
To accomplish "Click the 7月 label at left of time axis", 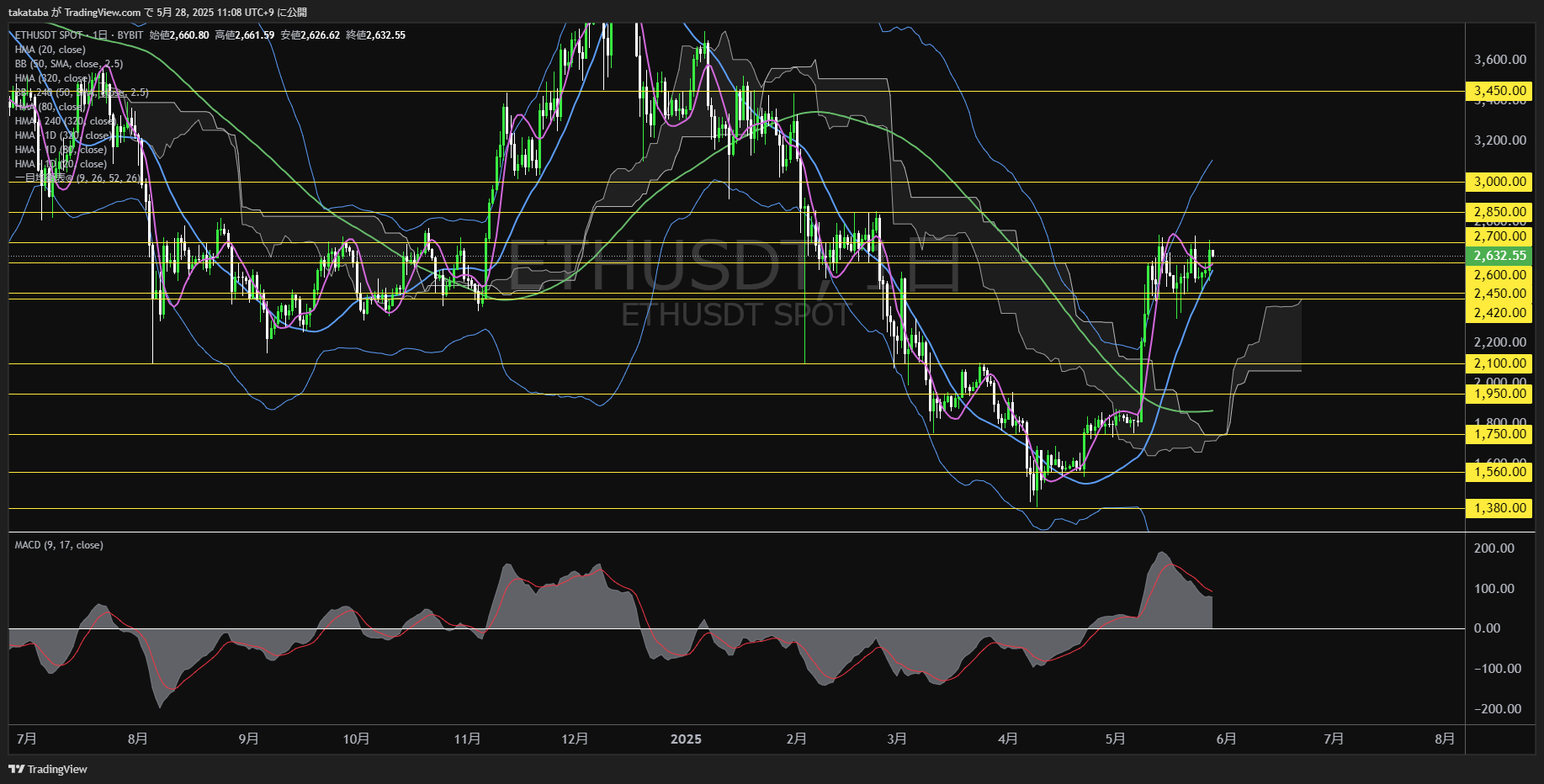I will [27, 739].
